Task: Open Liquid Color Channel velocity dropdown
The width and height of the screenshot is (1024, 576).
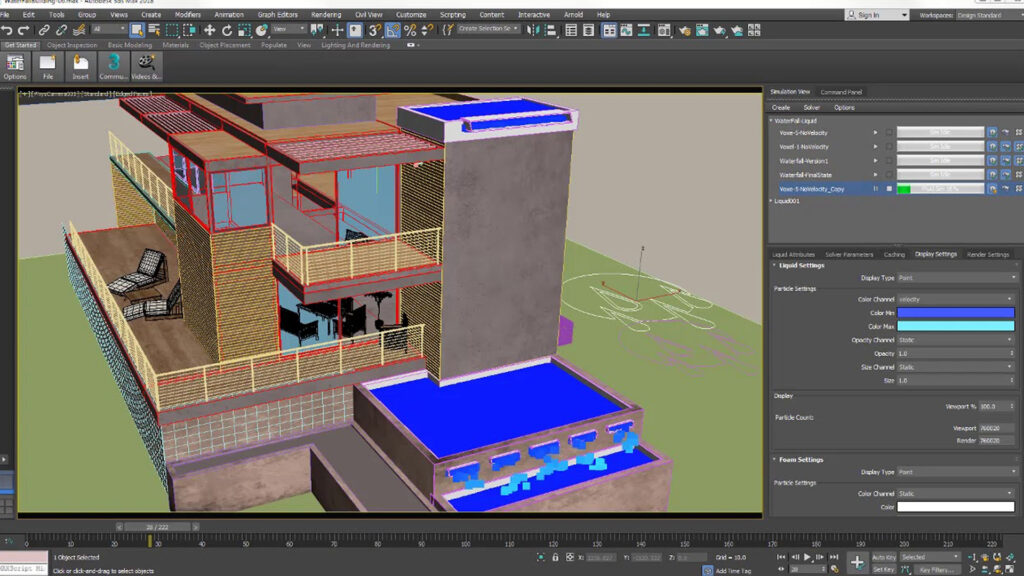Action: [957, 299]
